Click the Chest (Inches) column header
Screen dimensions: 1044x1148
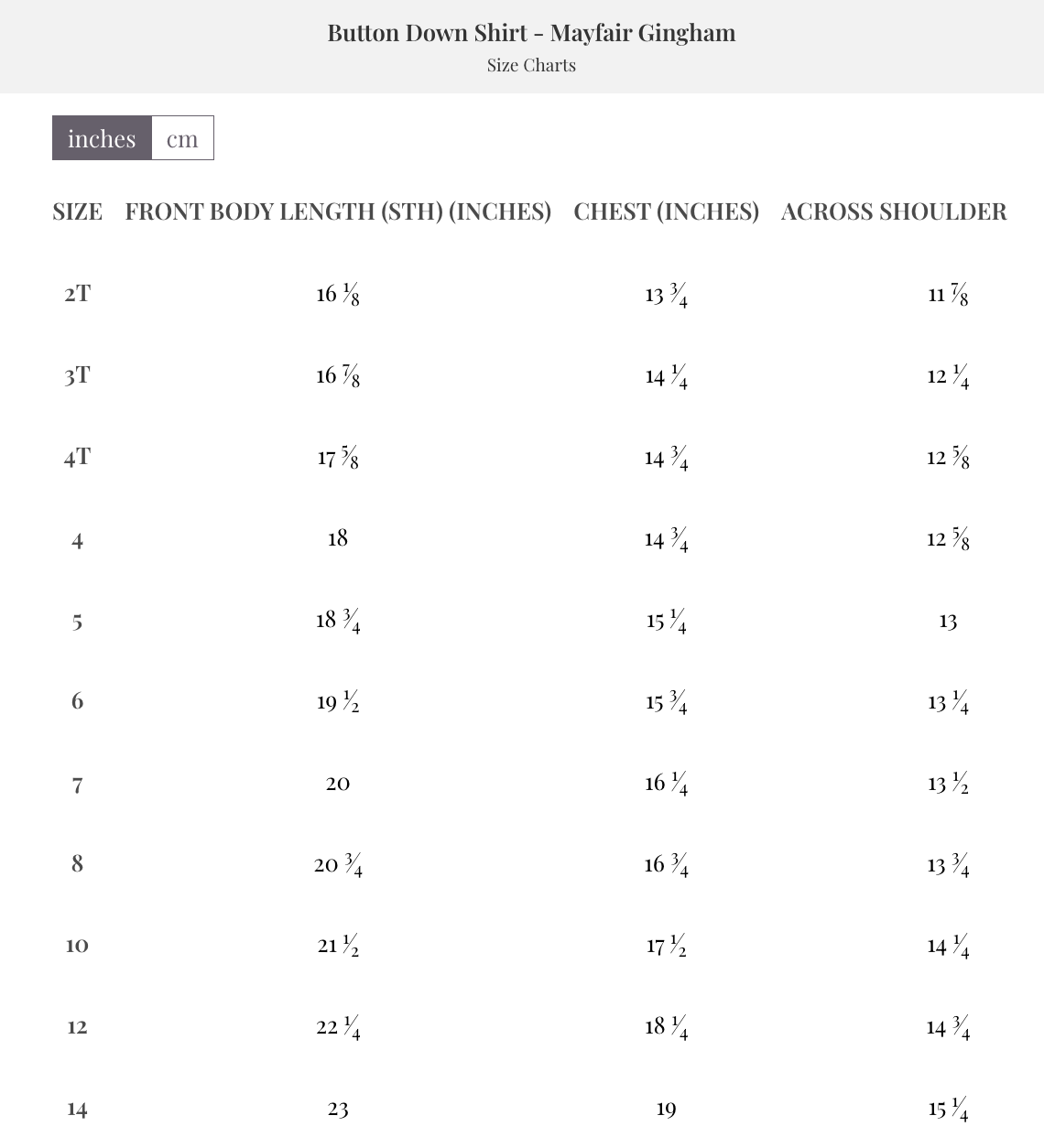[x=666, y=211]
